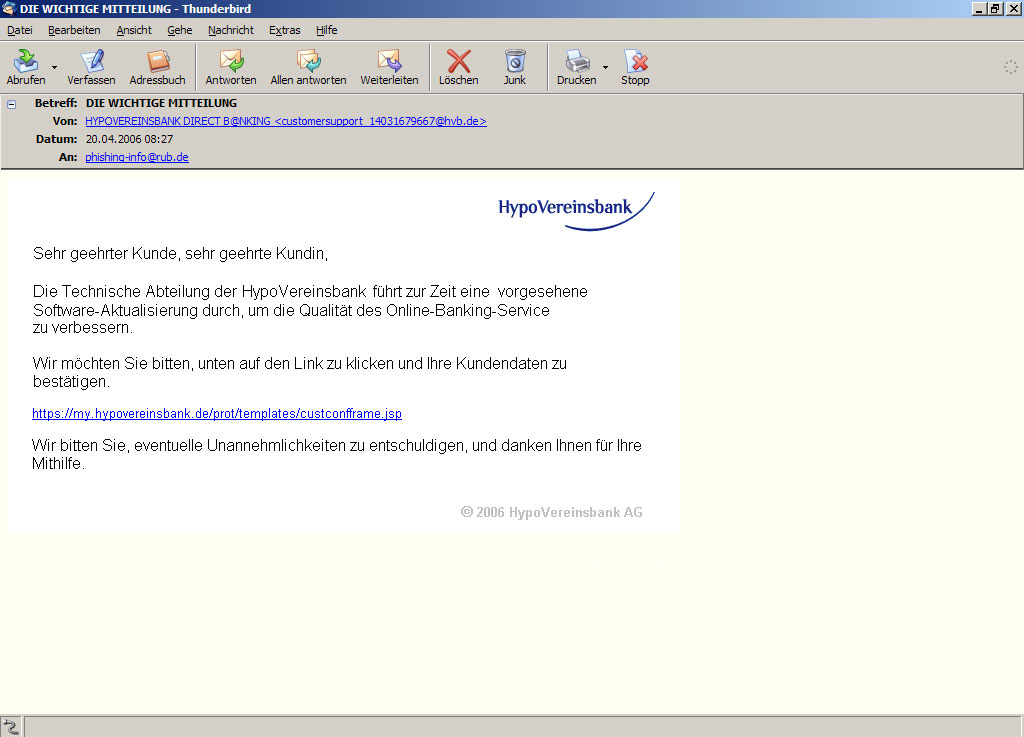Click Allen antworten reply-all icon
The width and height of the screenshot is (1024, 737).
(x=308, y=61)
